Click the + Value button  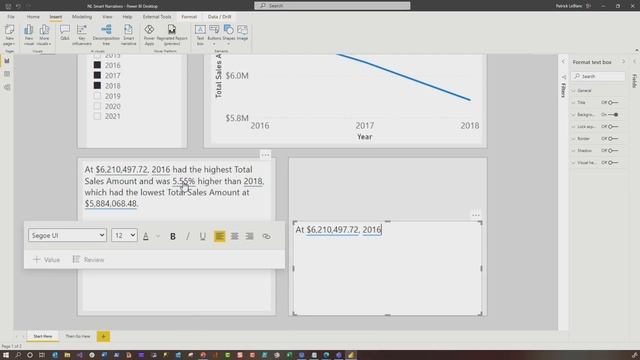point(47,260)
